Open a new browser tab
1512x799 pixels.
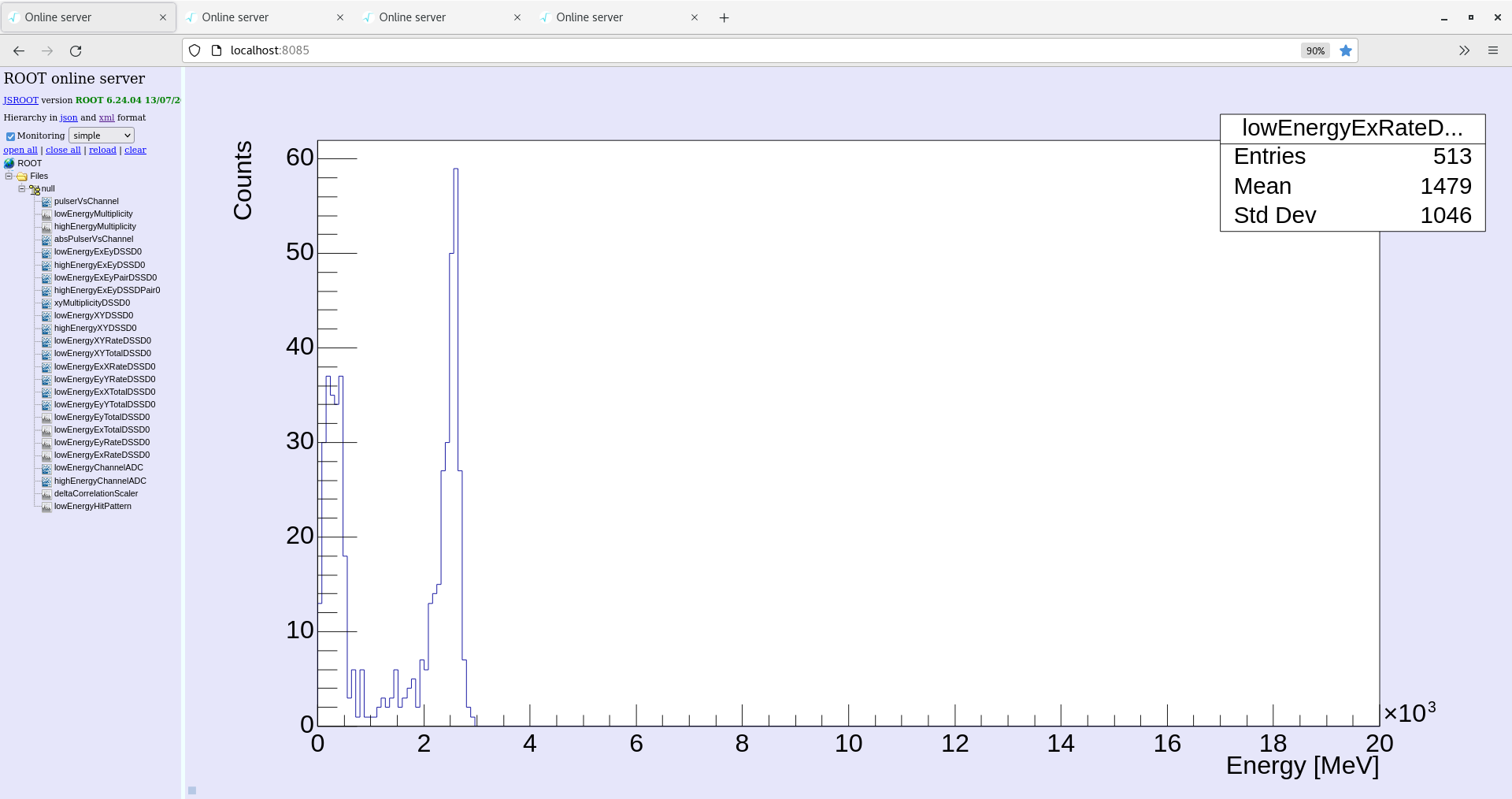[724, 17]
